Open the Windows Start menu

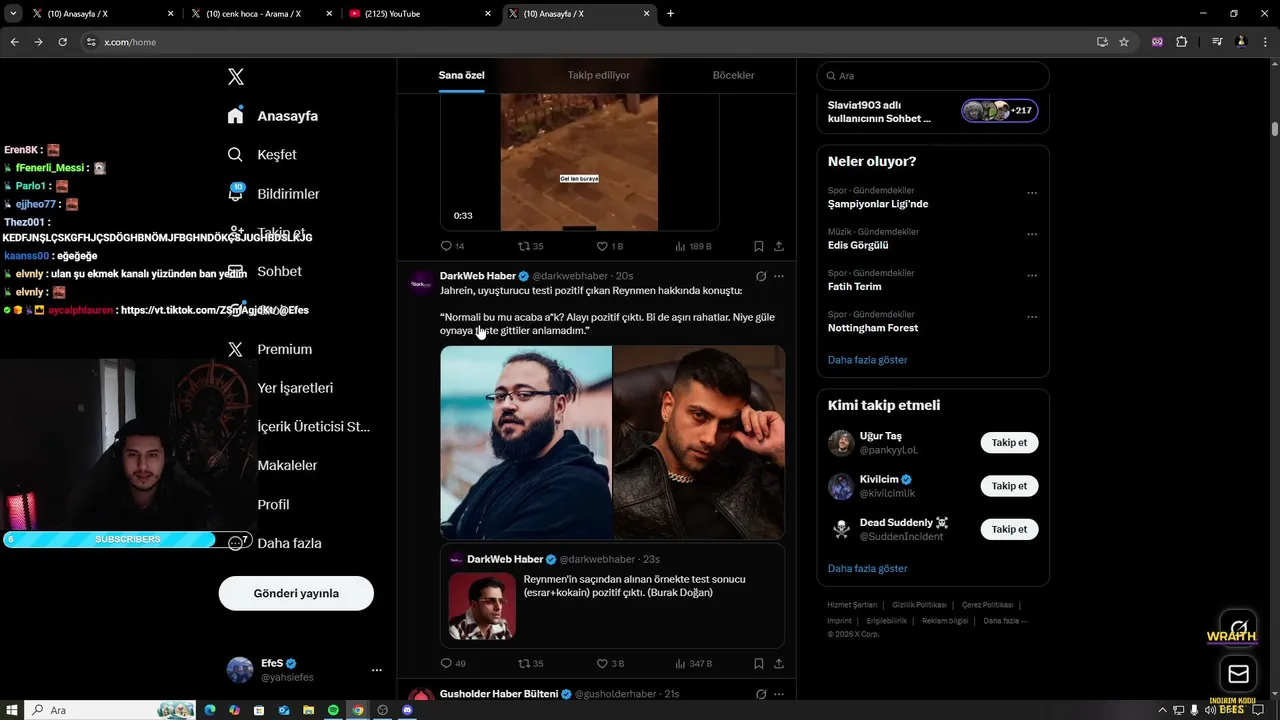[x=12, y=710]
